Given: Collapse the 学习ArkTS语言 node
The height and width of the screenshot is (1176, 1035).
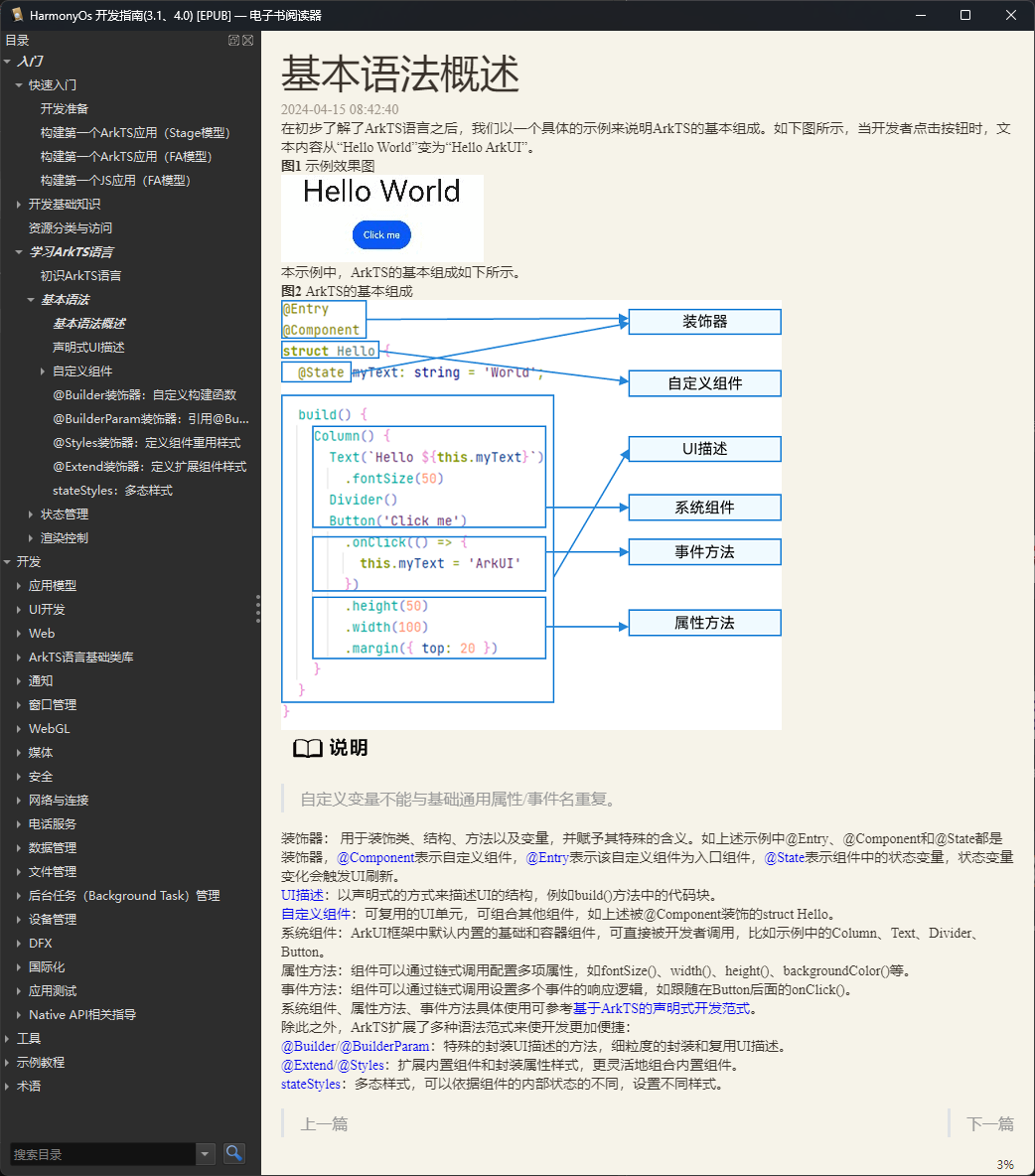Looking at the screenshot, I should [19, 252].
